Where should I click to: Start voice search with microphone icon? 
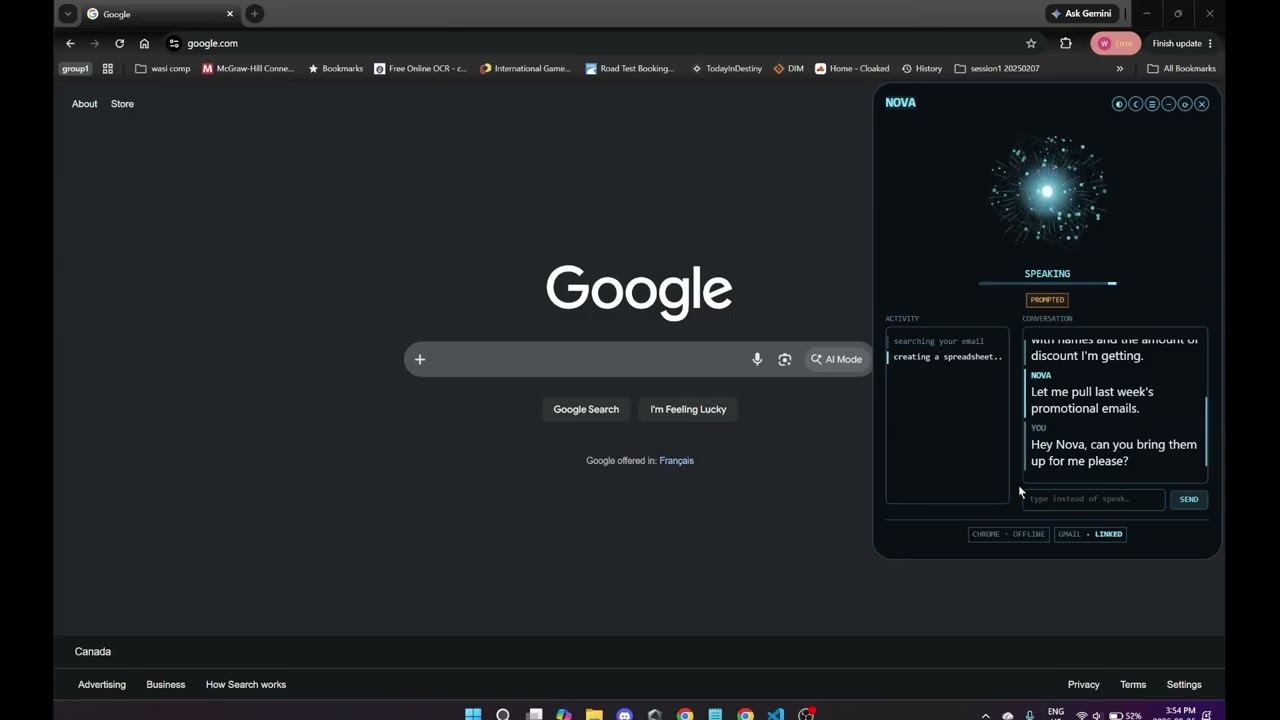click(x=757, y=359)
